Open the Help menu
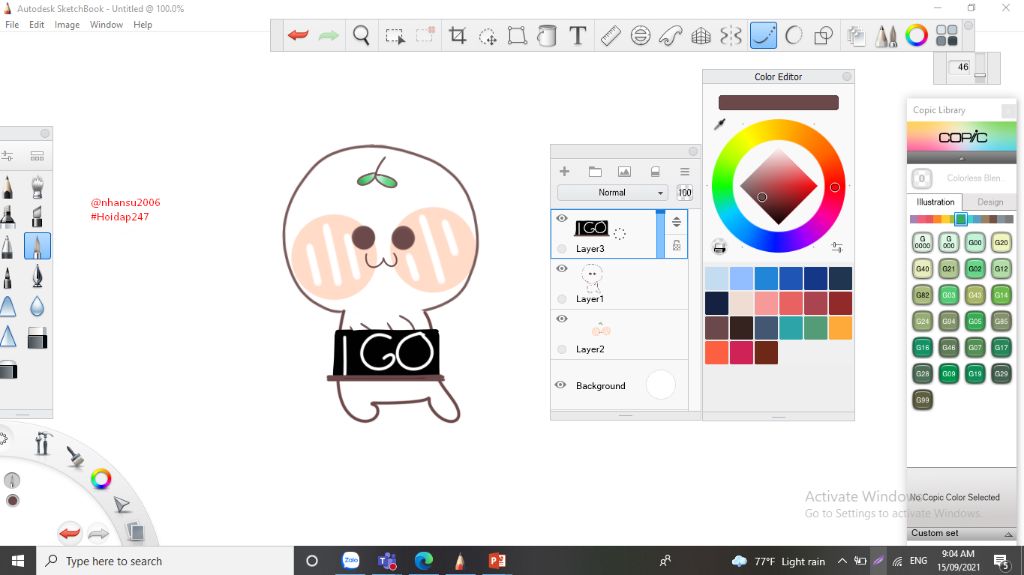 tap(142, 25)
